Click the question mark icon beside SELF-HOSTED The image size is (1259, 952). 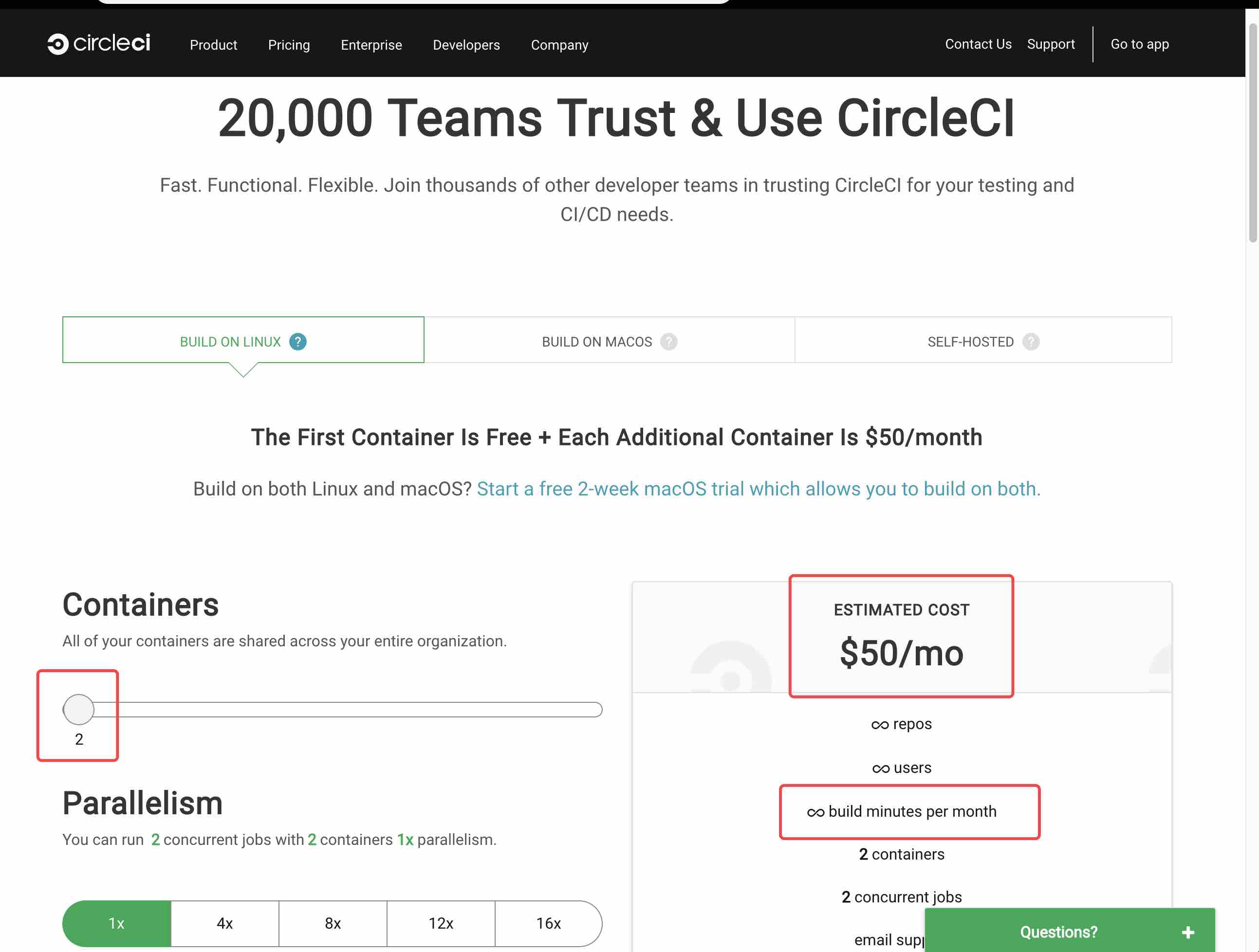(x=1030, y=341)
